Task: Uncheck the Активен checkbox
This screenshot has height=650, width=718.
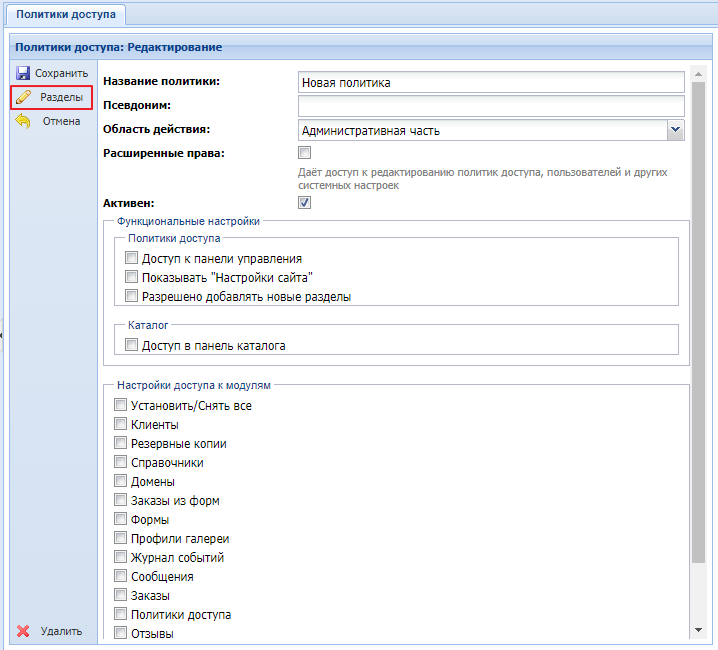Action: click(305, 202)
